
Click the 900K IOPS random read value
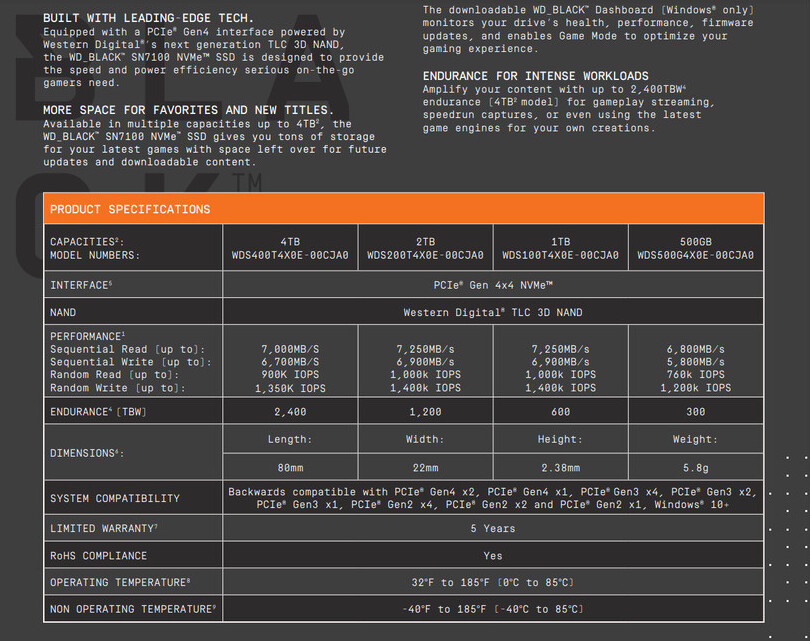click(290, 374)
